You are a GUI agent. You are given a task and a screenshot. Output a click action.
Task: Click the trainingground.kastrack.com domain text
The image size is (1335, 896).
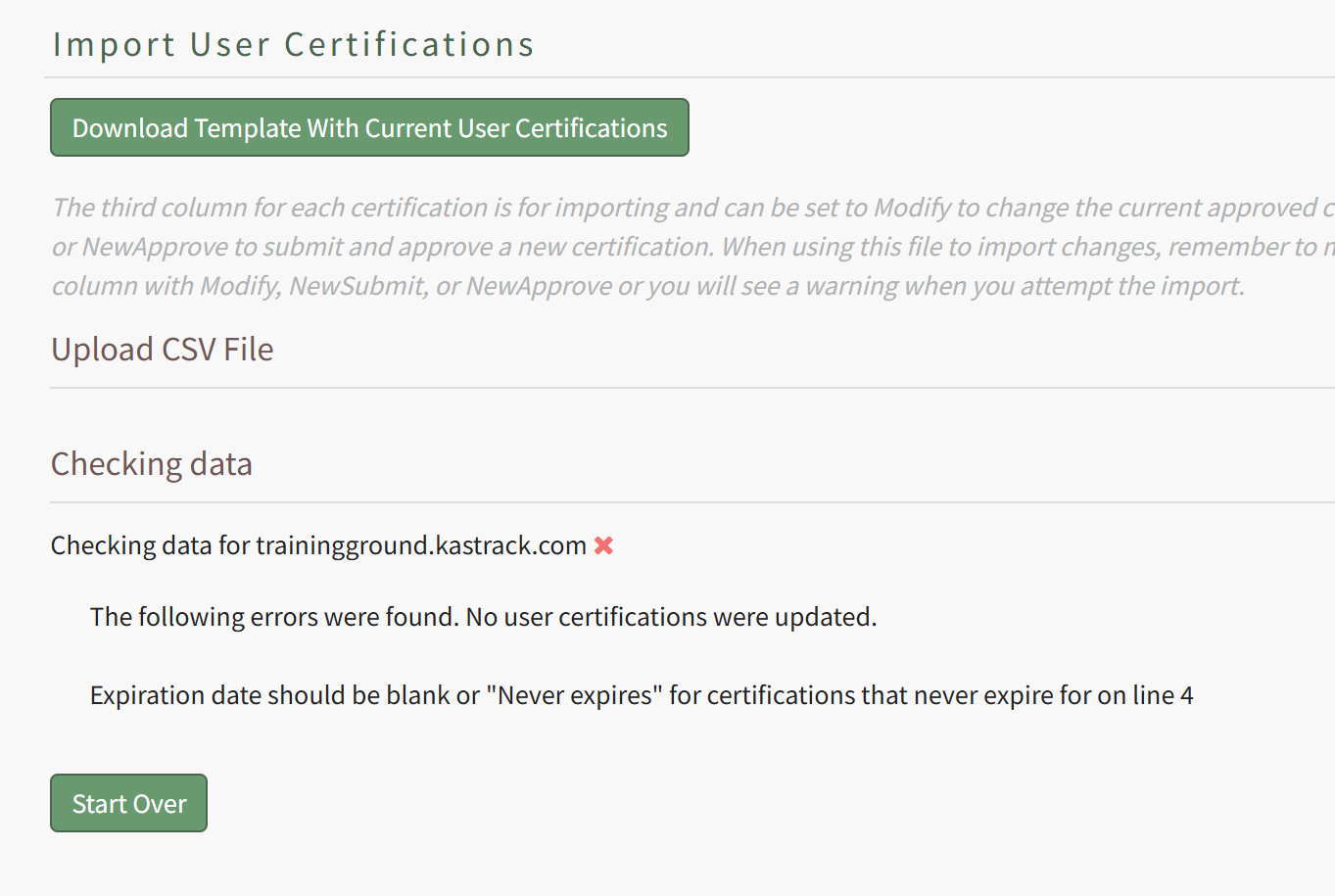pos(421,545)
